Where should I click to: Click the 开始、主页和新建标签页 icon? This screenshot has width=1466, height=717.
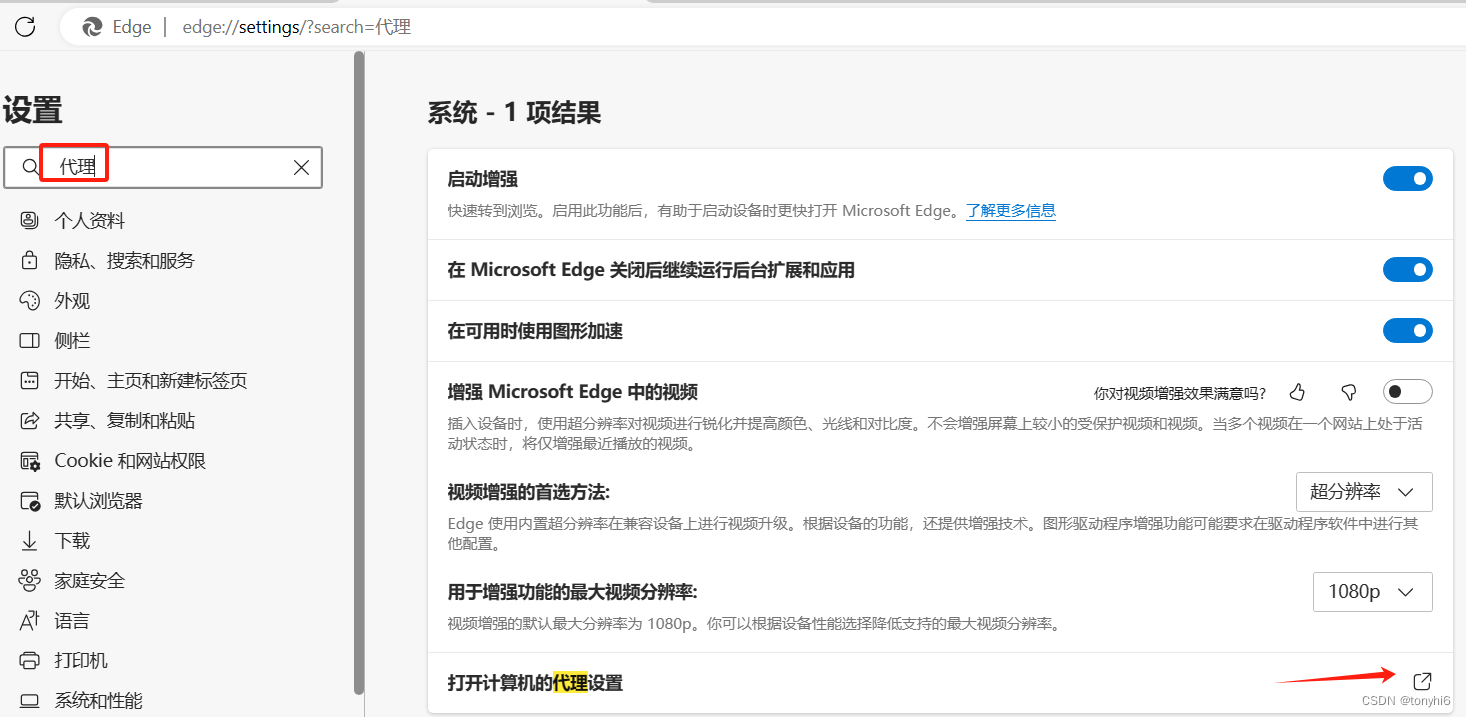[x=30, y=380]
